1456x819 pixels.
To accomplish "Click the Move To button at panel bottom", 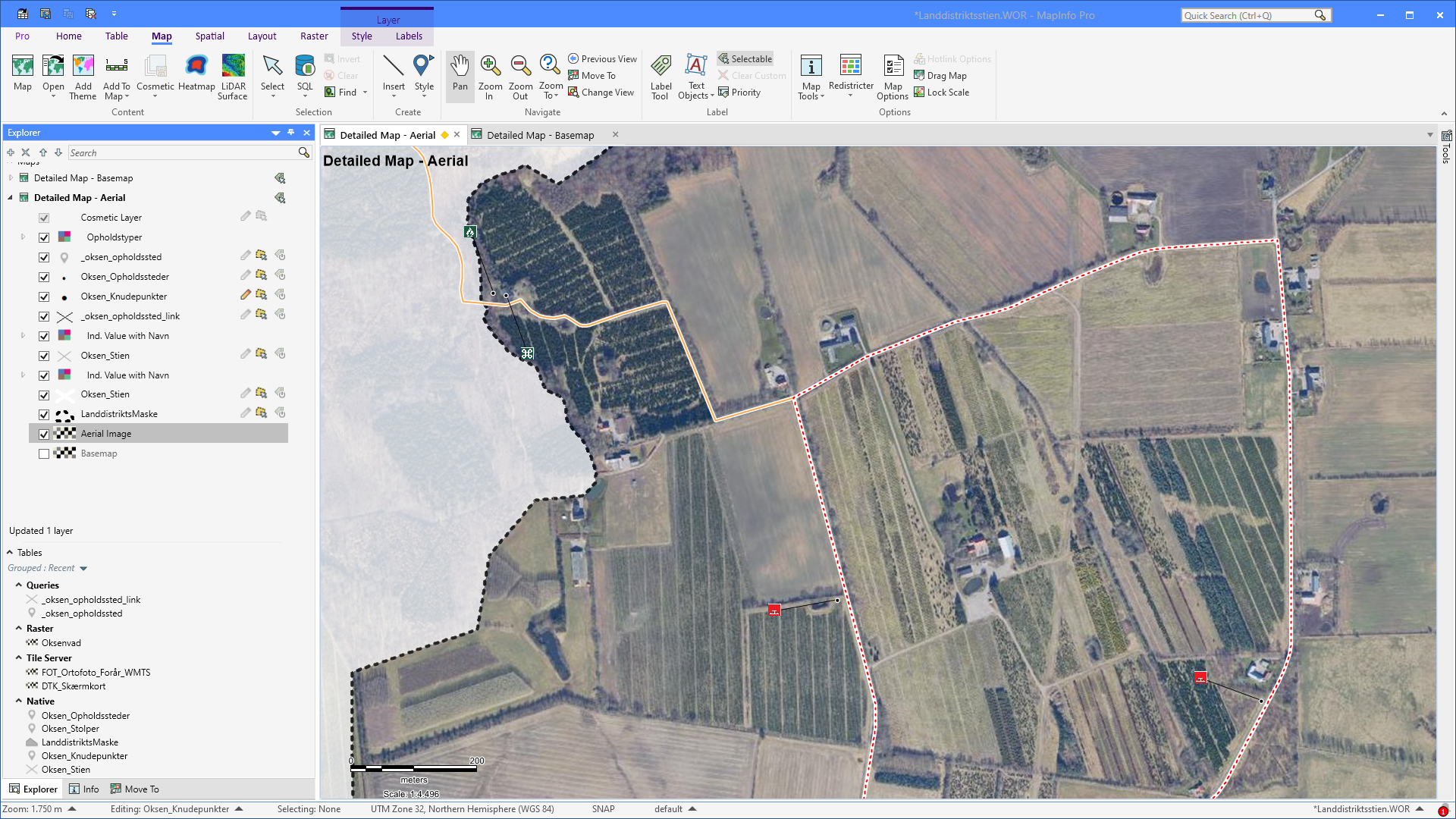I will 135,789.
